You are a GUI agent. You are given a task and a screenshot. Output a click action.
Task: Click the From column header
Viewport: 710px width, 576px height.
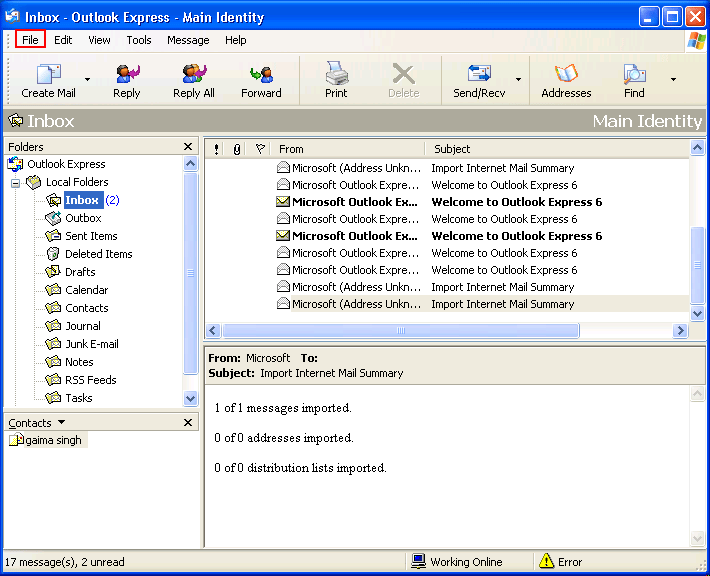348,149
